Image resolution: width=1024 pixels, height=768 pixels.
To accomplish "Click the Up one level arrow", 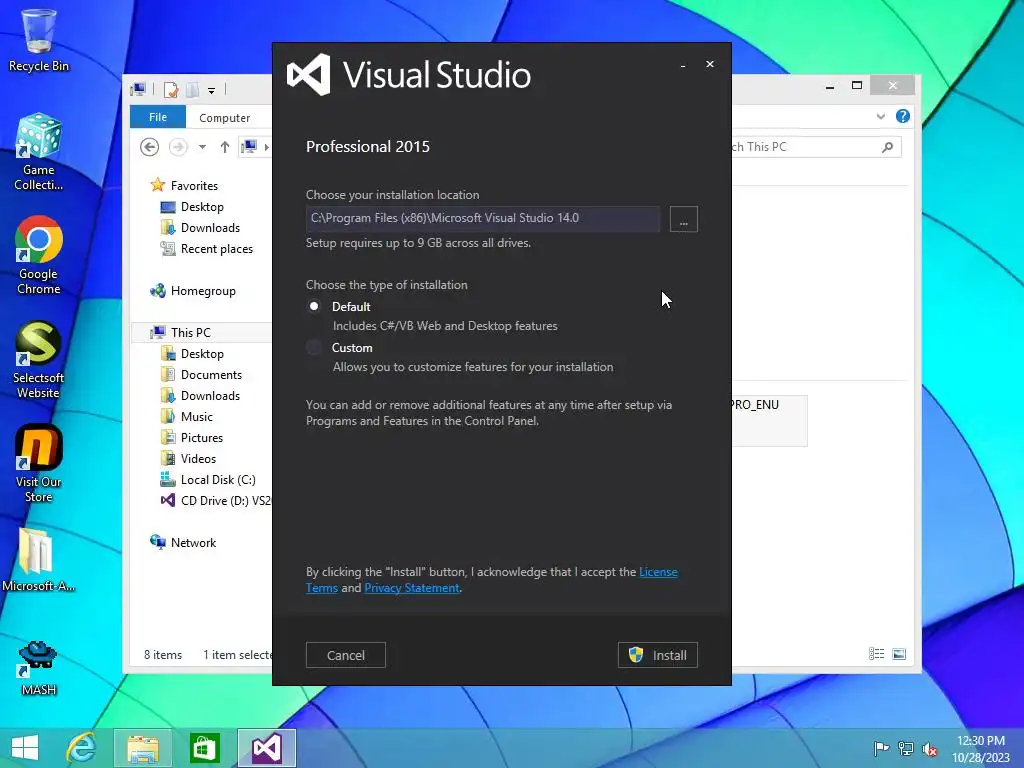I will [x=225, y=147].
